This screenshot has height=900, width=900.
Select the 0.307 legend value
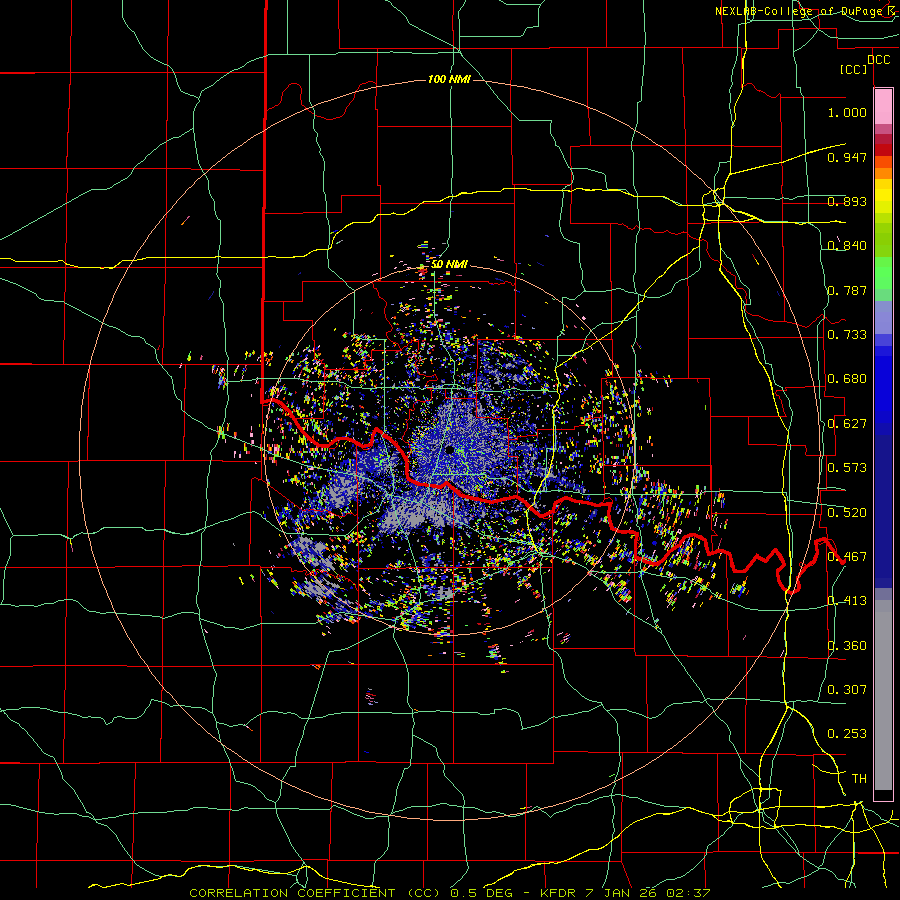[847, 690]
